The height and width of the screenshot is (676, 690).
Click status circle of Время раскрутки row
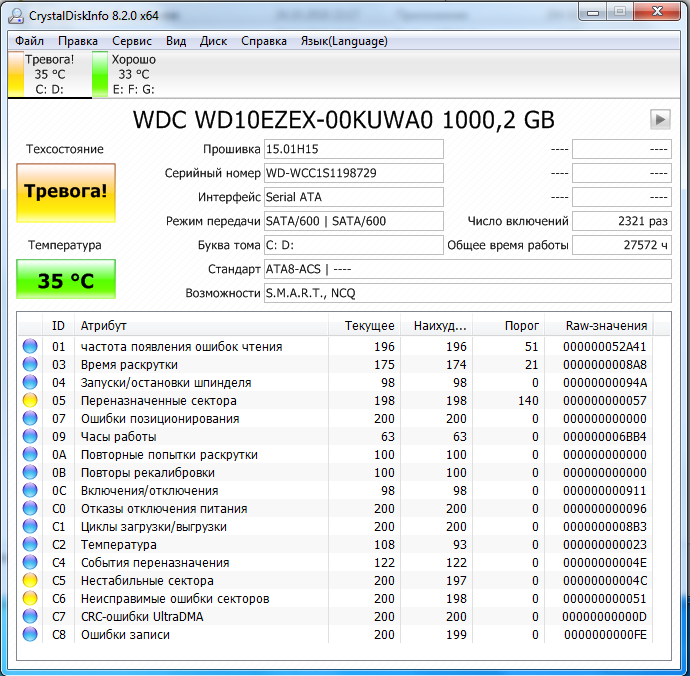(30, 364)
